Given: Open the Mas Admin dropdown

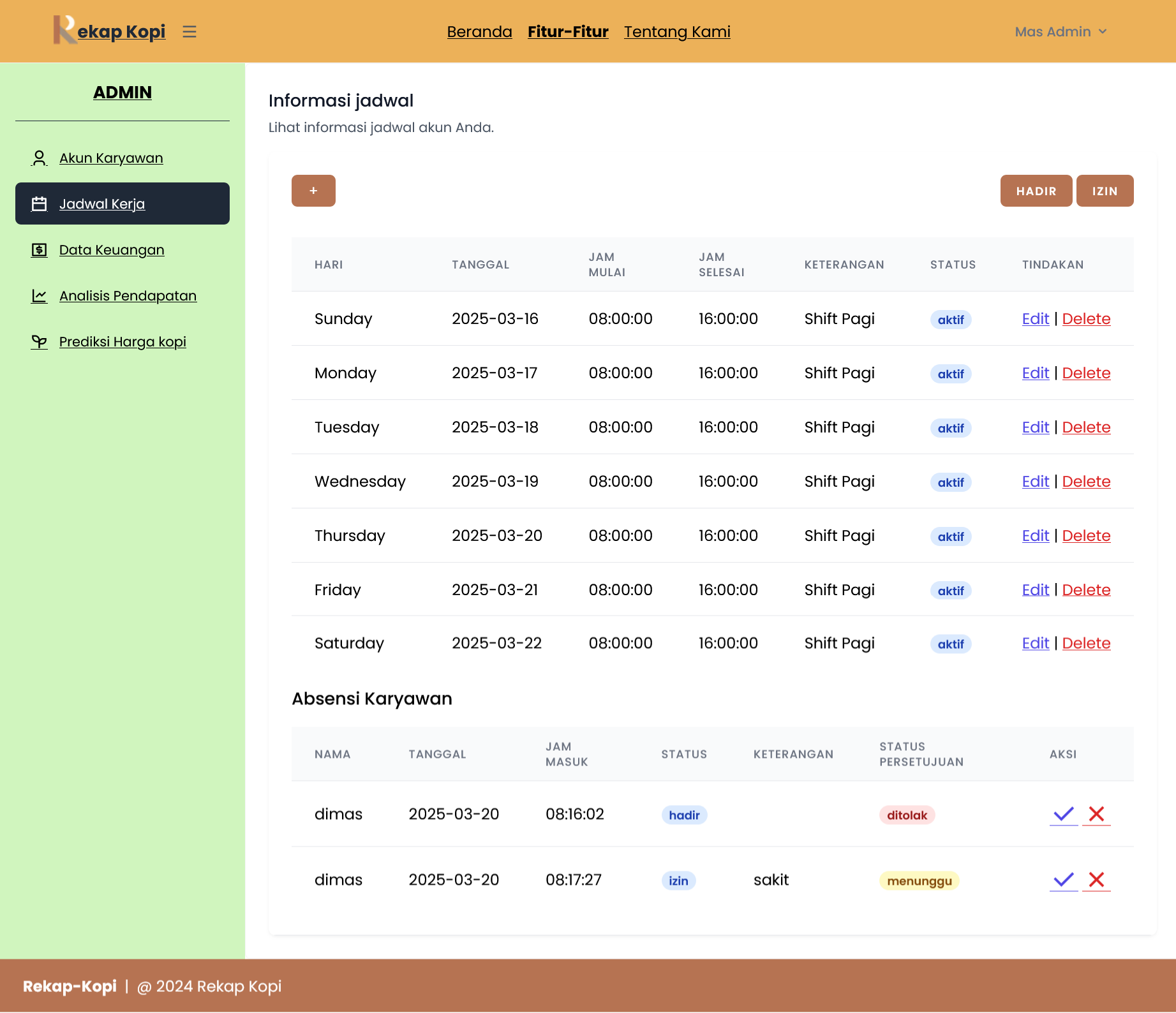Looking at the screenshot, I should (1061, 31).
